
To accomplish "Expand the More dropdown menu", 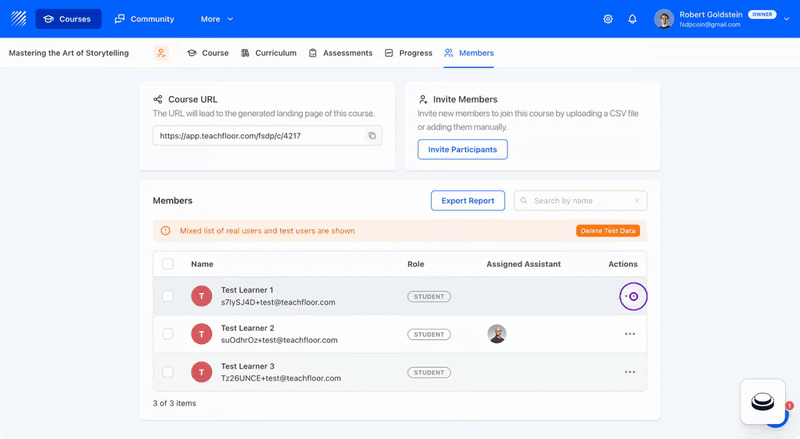I will tap(217, 19).
